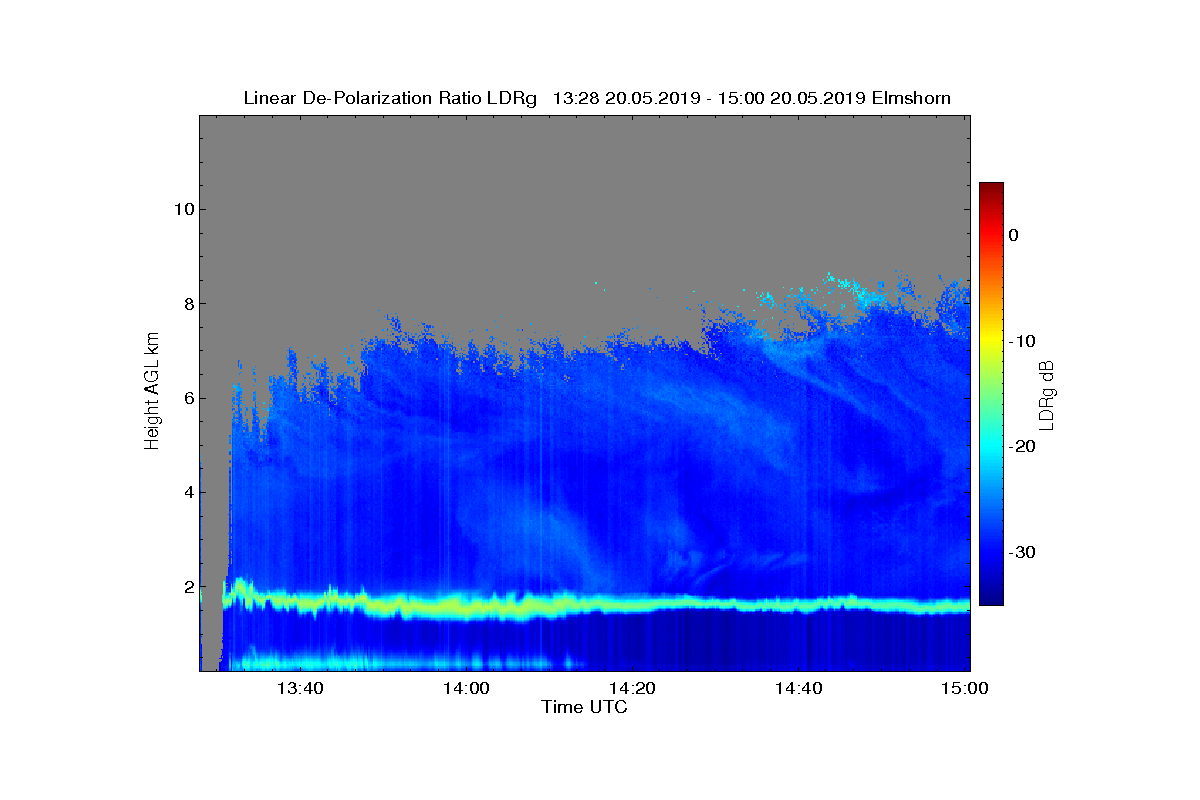The width and height of the screenshot is (1200, 800).
Task: Click the -30 label on the colorbar
Action: (x=1020, y=552)
